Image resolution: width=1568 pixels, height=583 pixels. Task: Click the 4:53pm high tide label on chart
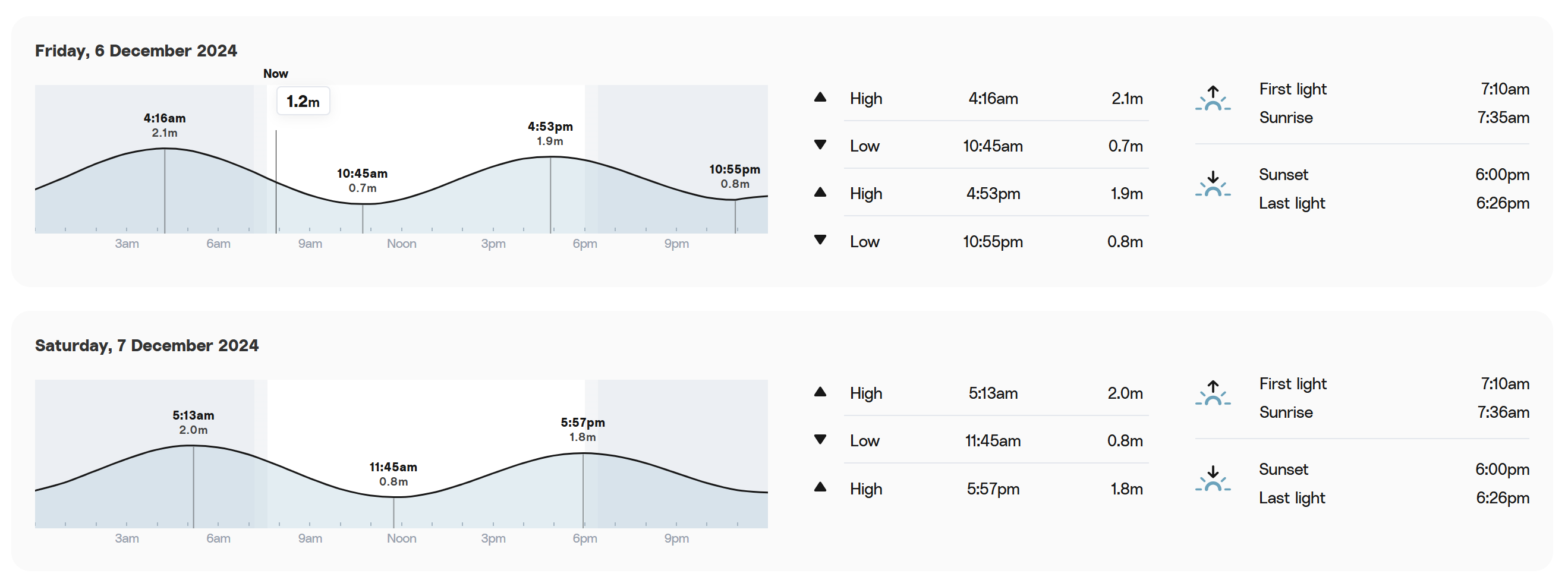pos(550,133)
